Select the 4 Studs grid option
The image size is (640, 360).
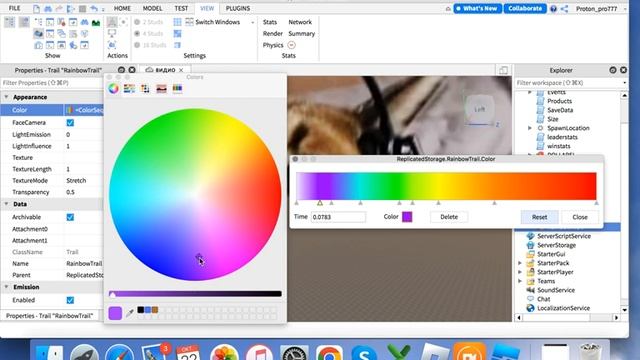coord(149,33)
